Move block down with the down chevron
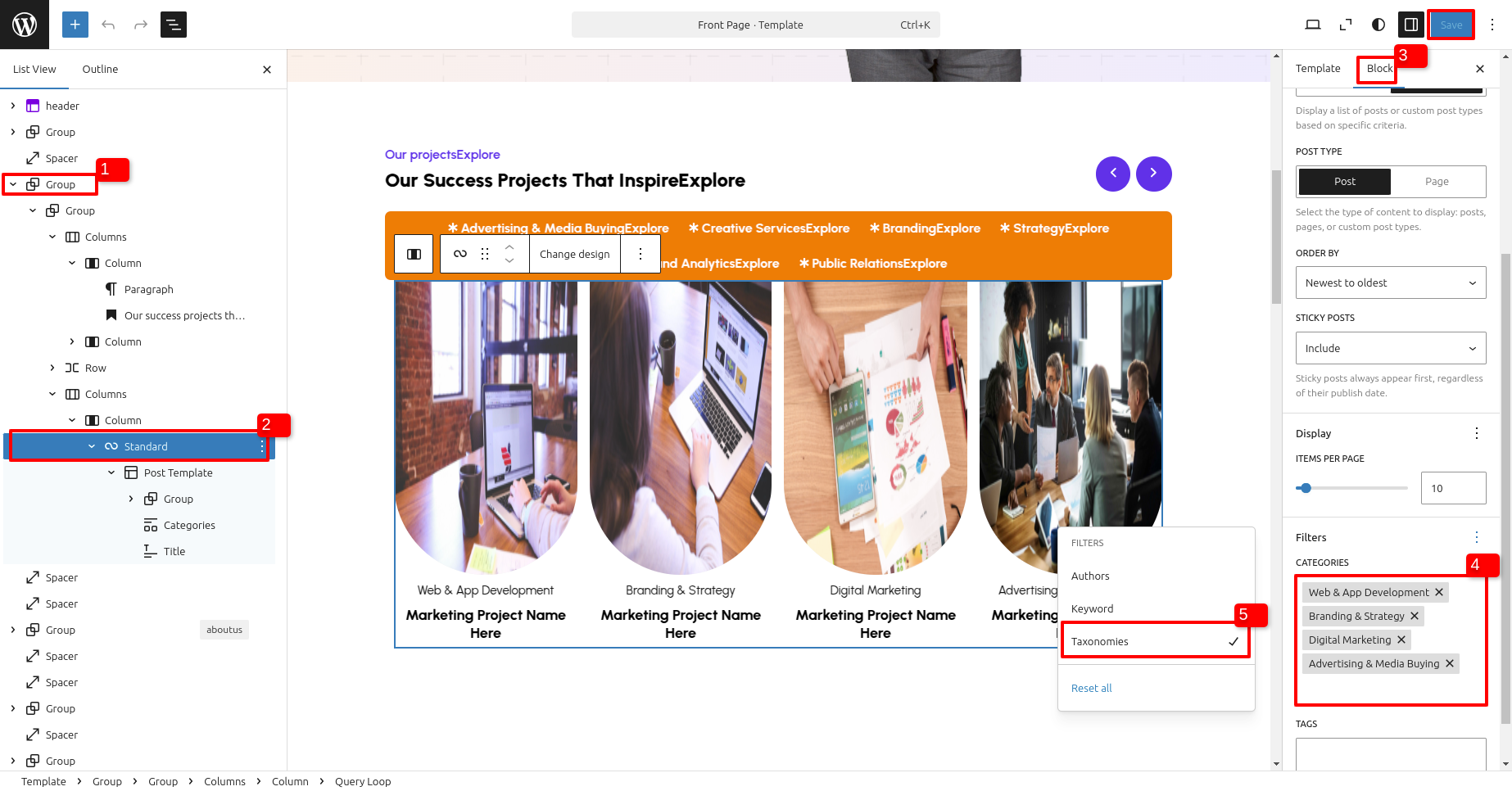This screenshot has height=791, width=1512. [x=509, y=261]
